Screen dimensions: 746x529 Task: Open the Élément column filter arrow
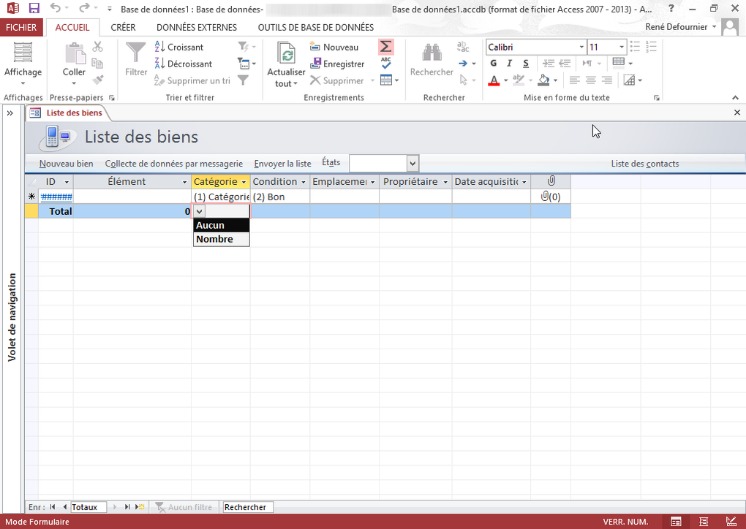[x=185, y=182]
